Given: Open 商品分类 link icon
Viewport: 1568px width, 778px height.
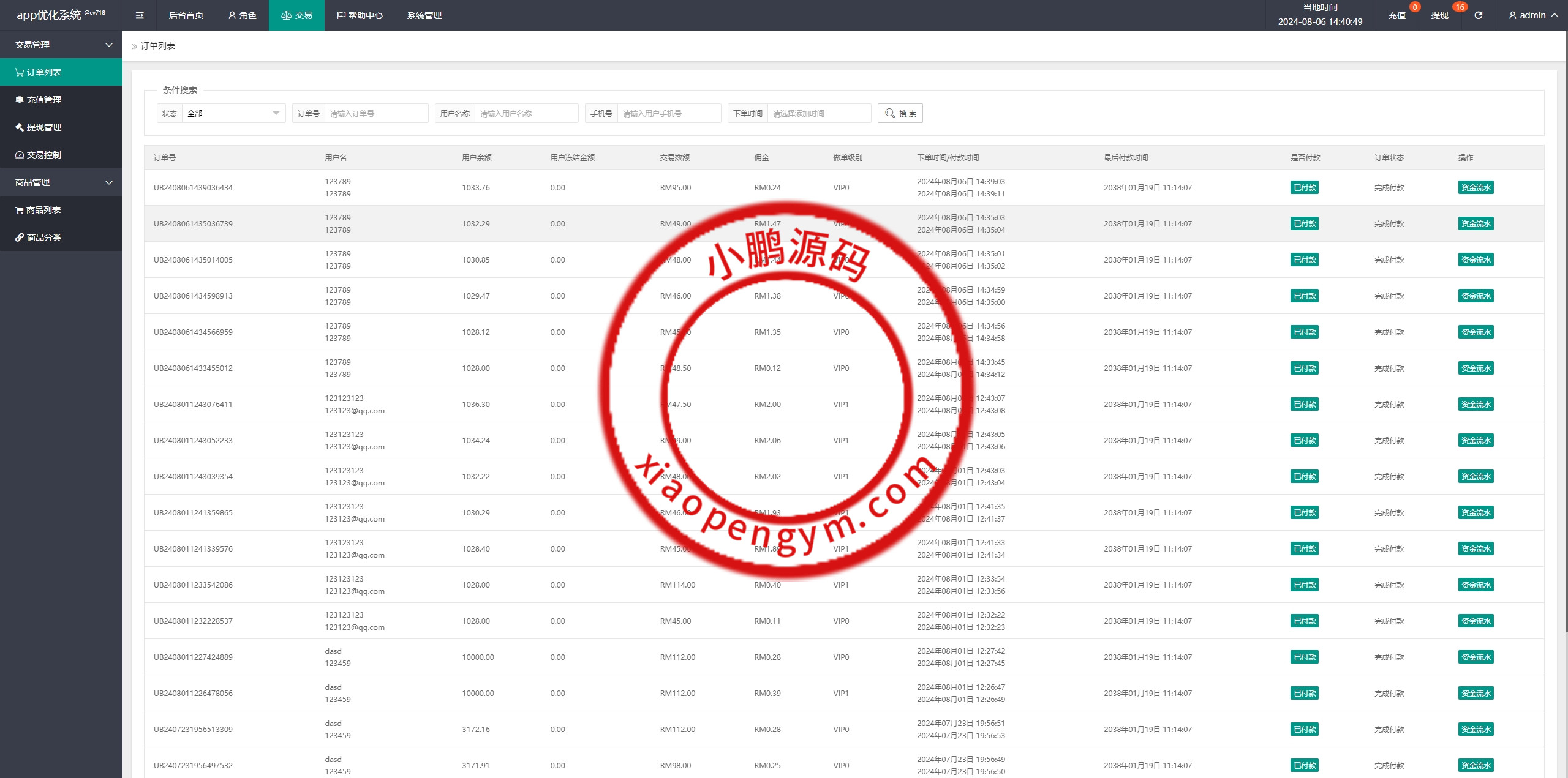Looking at the screenshot, I should 19,237.
